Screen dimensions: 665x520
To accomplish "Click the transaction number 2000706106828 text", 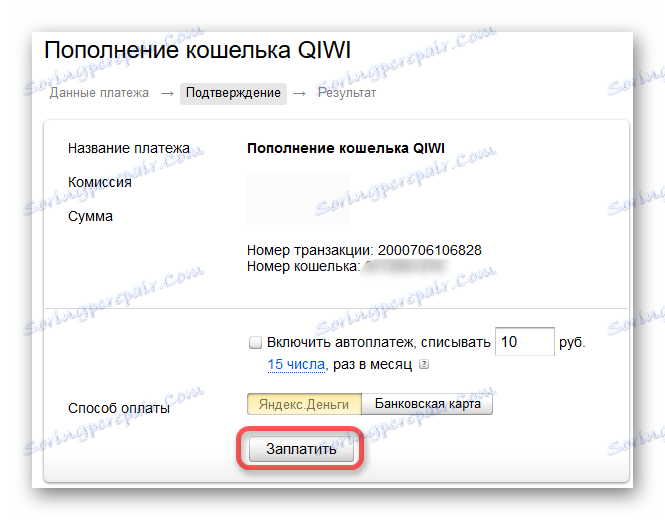I will click(x=430, y=250).
